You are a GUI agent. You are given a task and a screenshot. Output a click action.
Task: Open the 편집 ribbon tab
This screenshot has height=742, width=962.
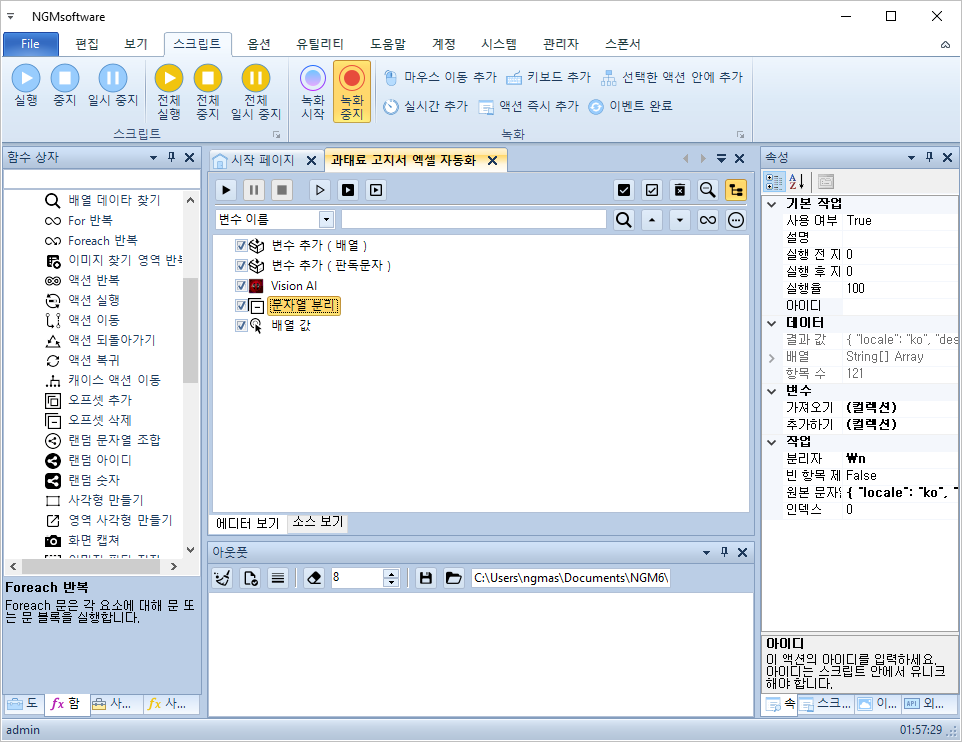click(87, 44)
